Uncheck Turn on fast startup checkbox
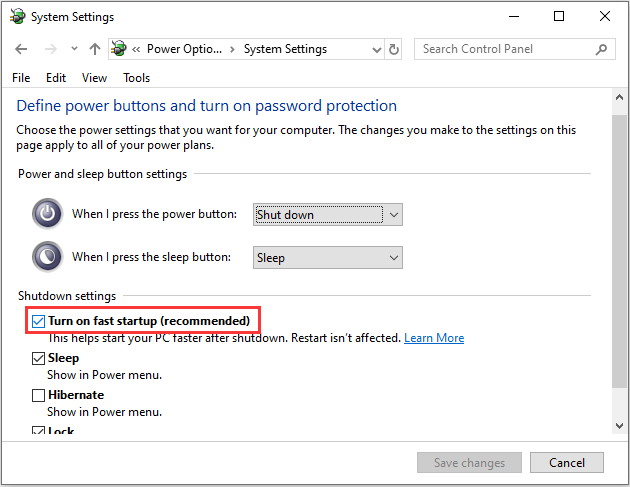 38,321
